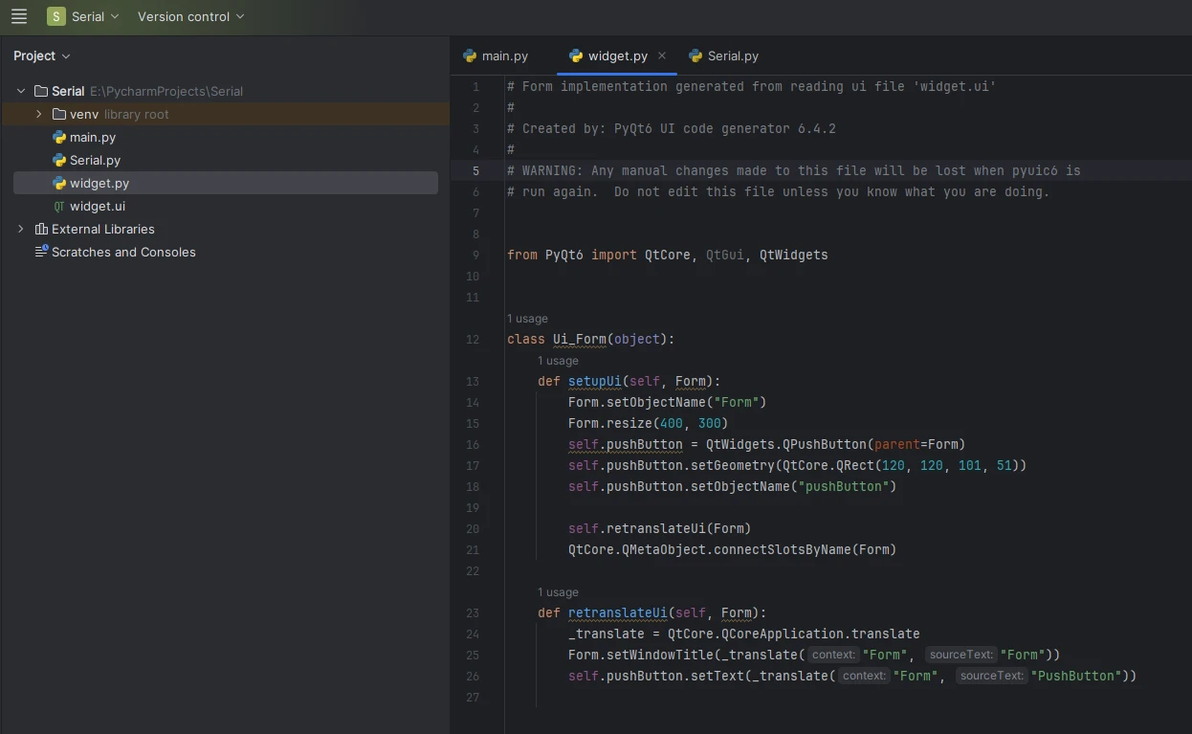This screenshot has width=1192, height=734.
Task: Click the '1 usage' hint above retranslateUi
Action: click(558, 592)
